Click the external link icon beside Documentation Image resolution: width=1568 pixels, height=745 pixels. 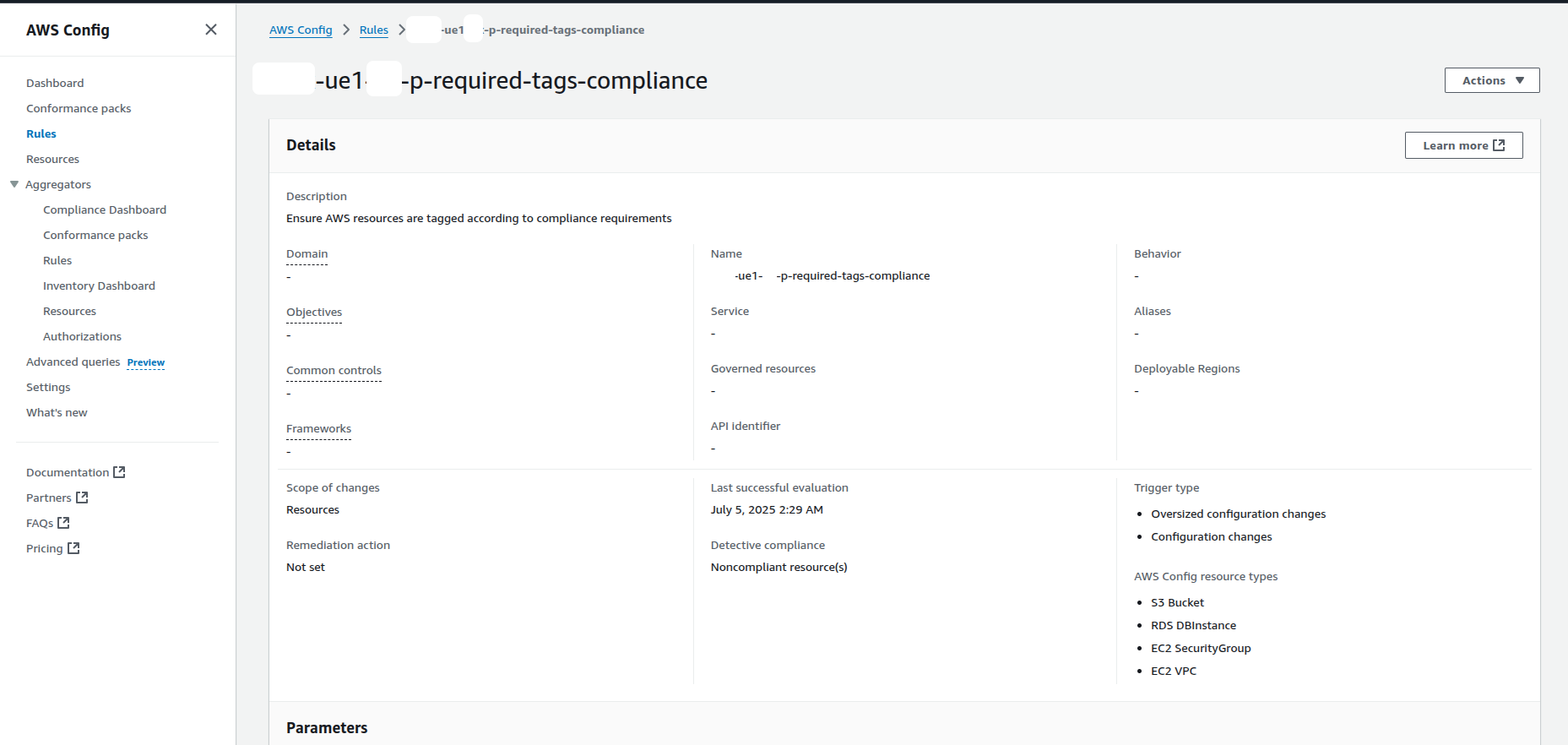[x=119, y=472]
